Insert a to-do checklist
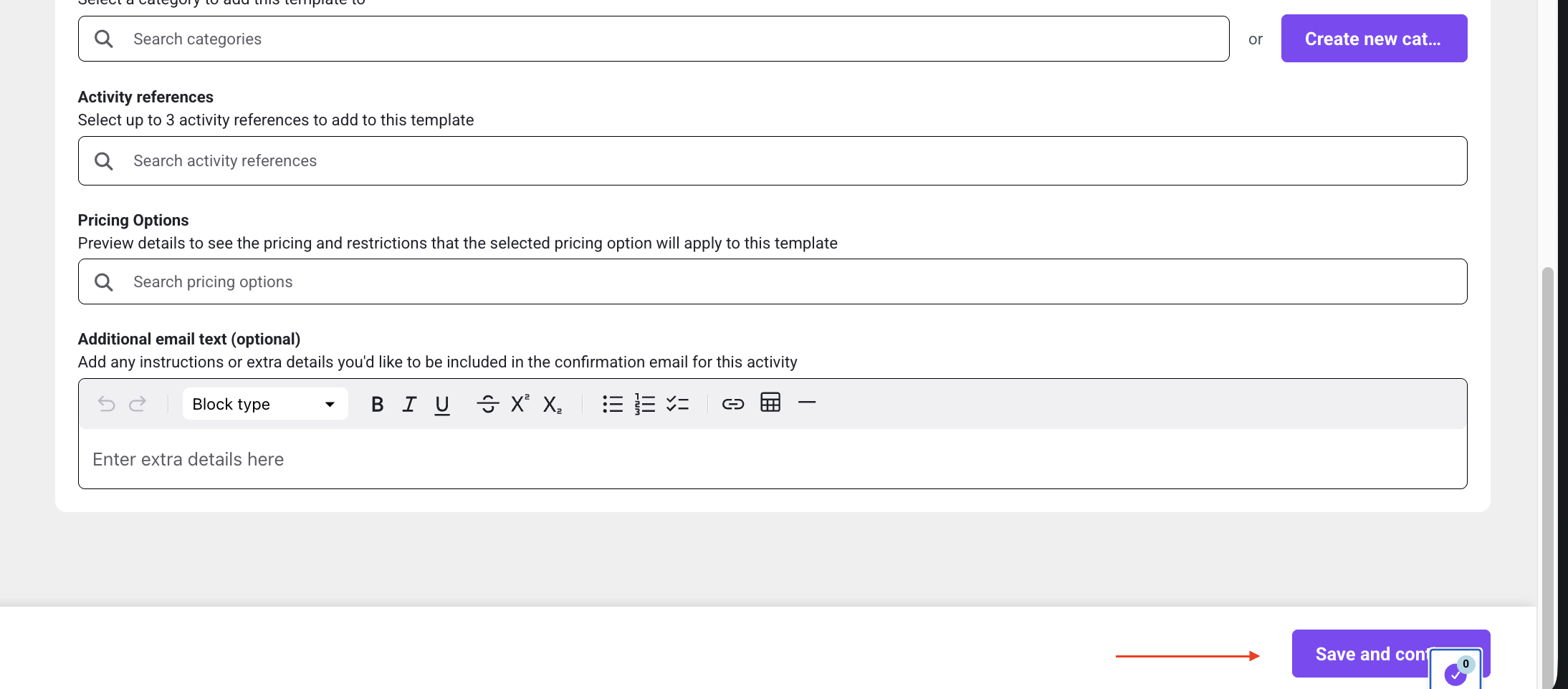Screen dimensions: 1568x689 tap(677, 404)
